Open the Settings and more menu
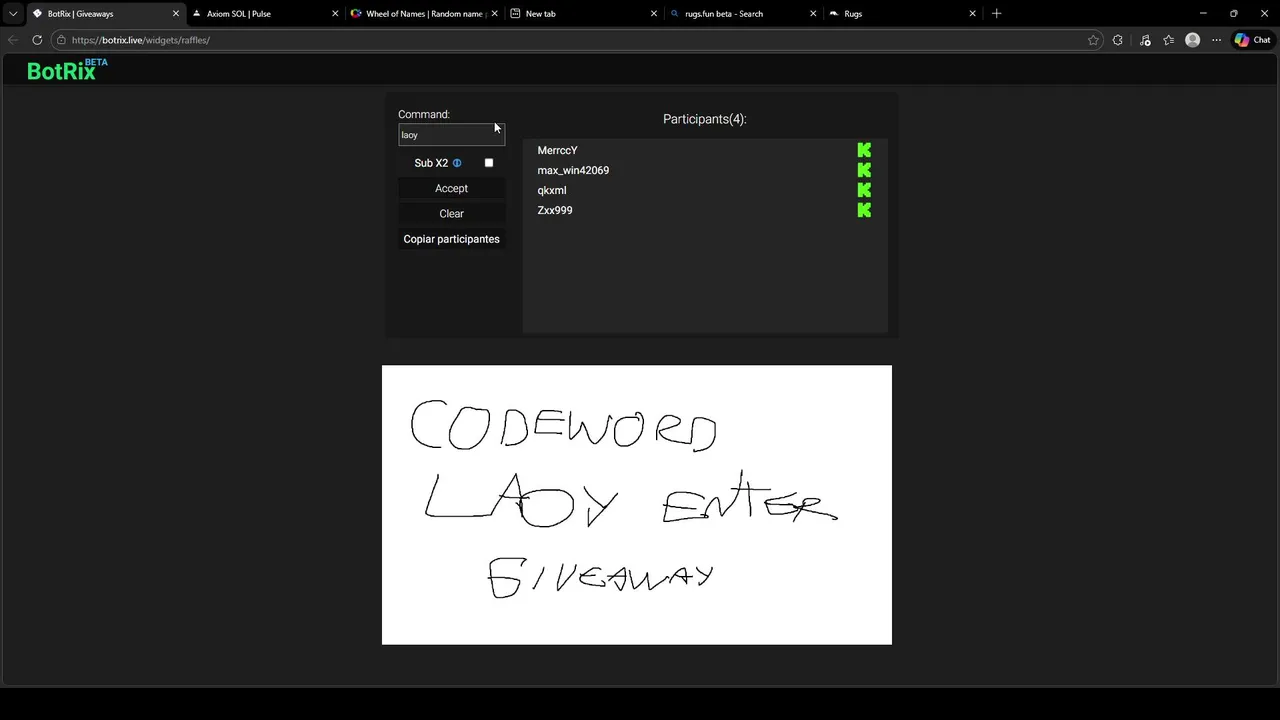The height and width of the screenshot is (720, 1280). coord(1216,40)
